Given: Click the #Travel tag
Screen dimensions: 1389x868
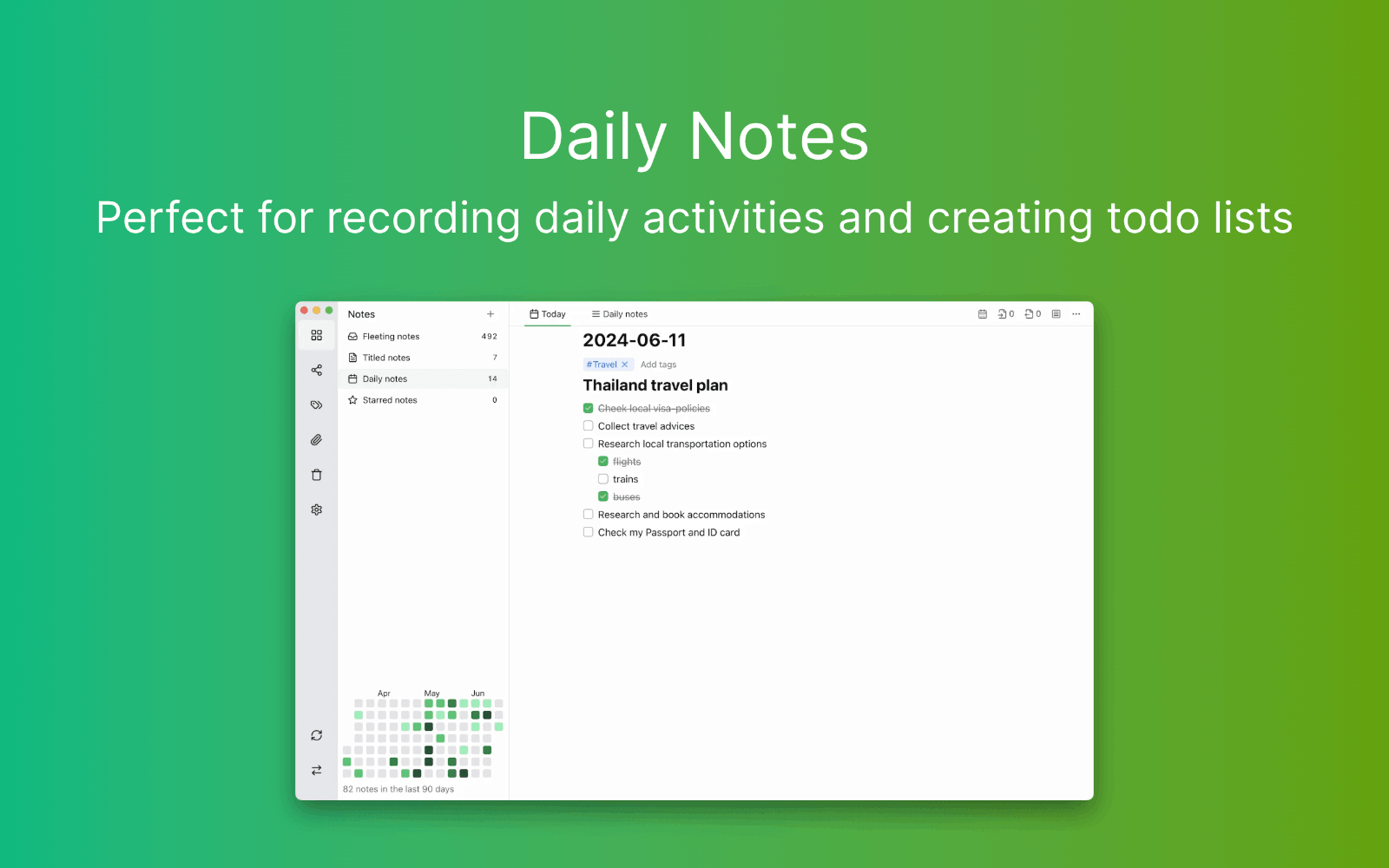Looking at the screenshot, I should coord(602,365).
